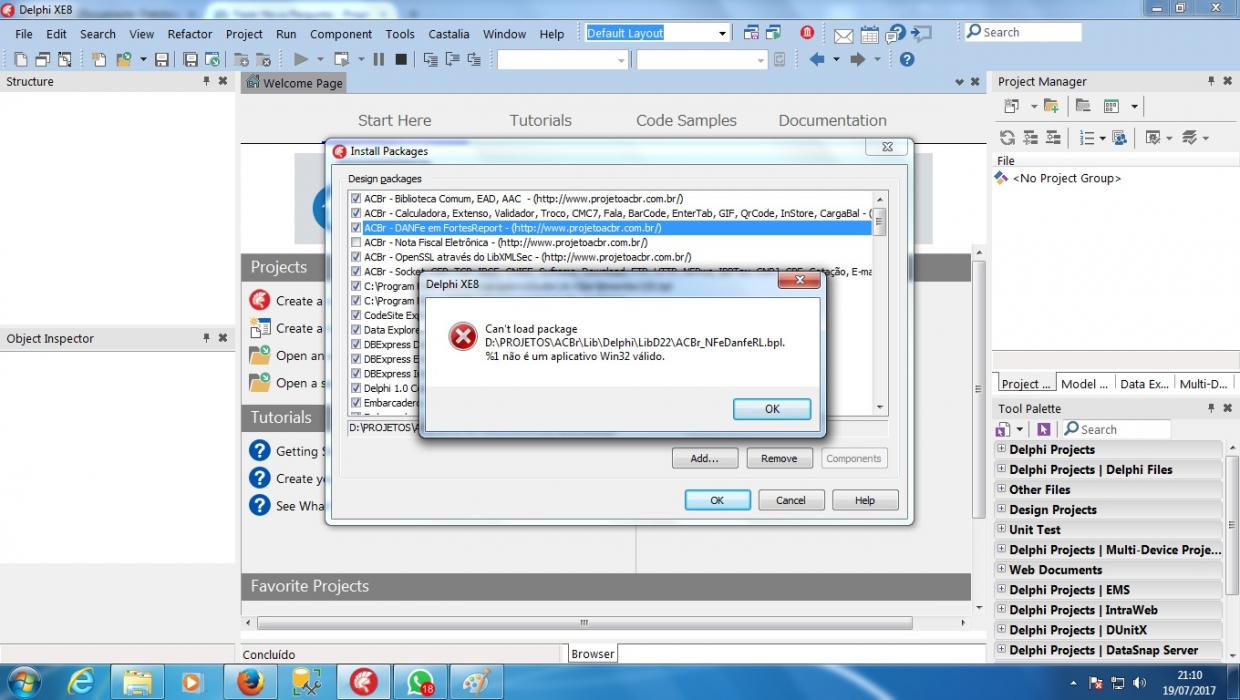1240x700 pixels.
Task: Click the Trace Into icon
Action: pyautogui.click(x=430, y=60)
